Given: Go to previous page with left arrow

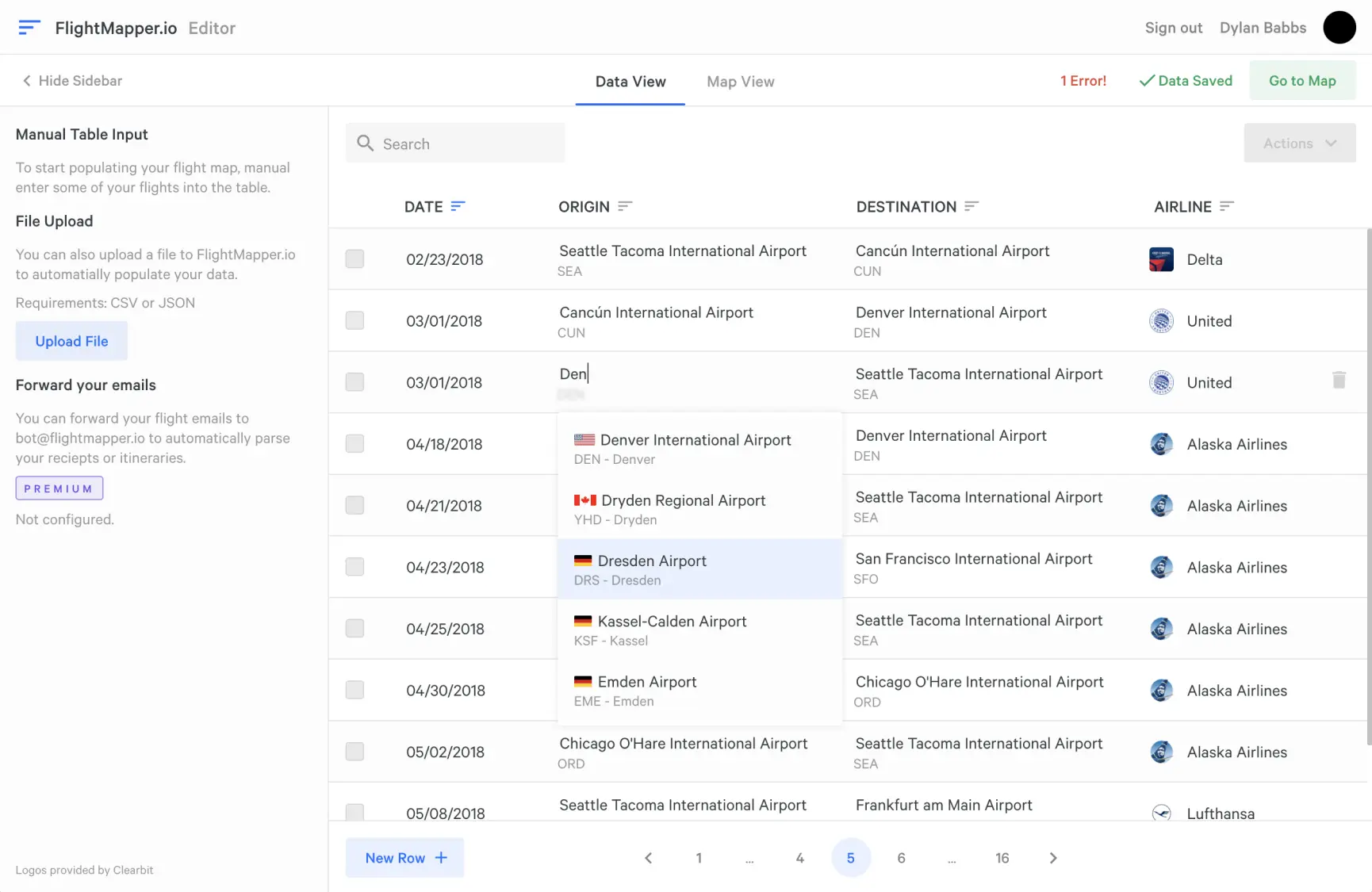Looking at the screenshot, I should point(648,858).
